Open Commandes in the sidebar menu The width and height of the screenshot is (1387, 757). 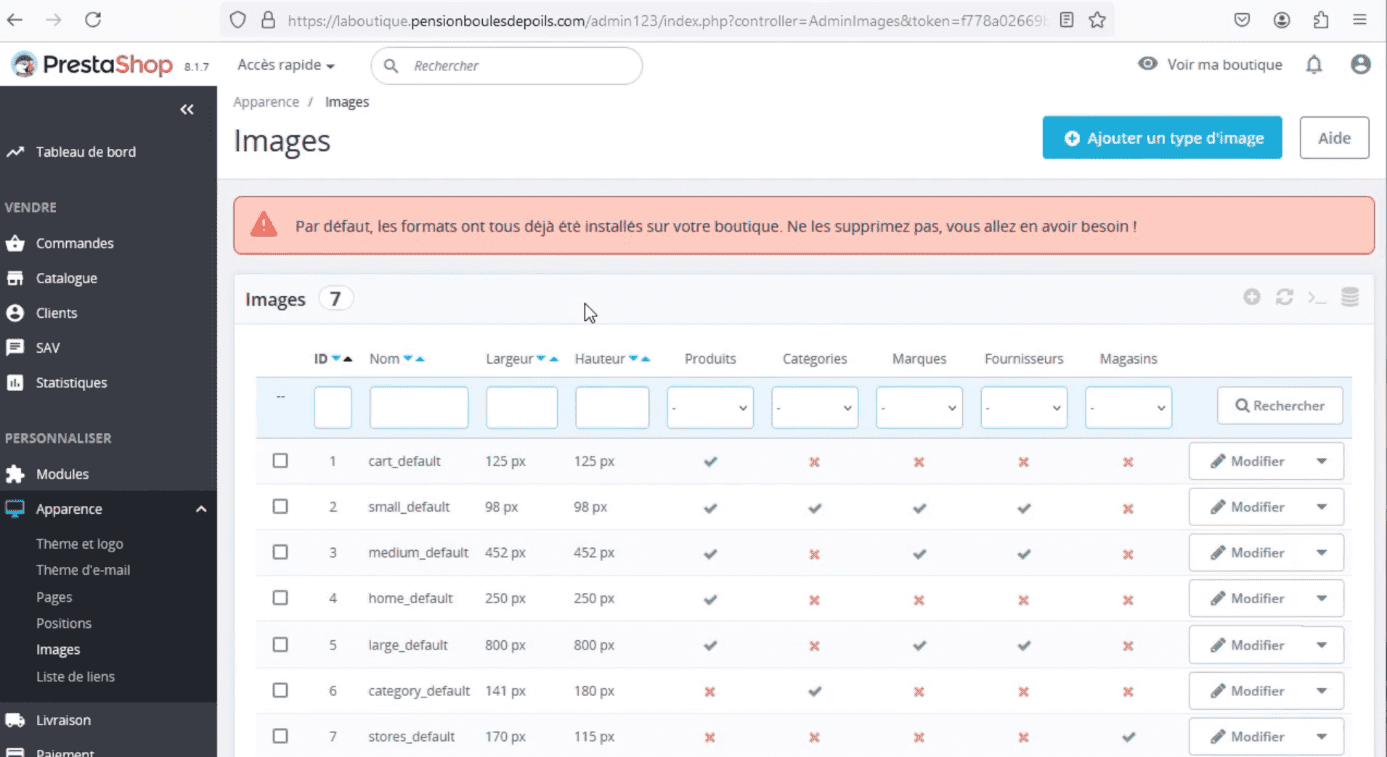click(75, 243)
